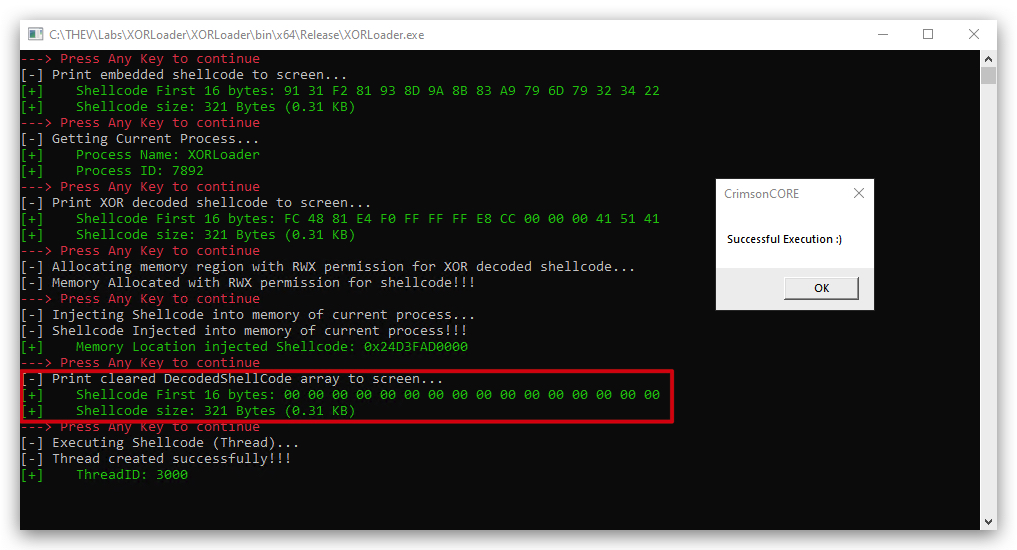Click 'Process ID: 7892' line

(112, 171)
